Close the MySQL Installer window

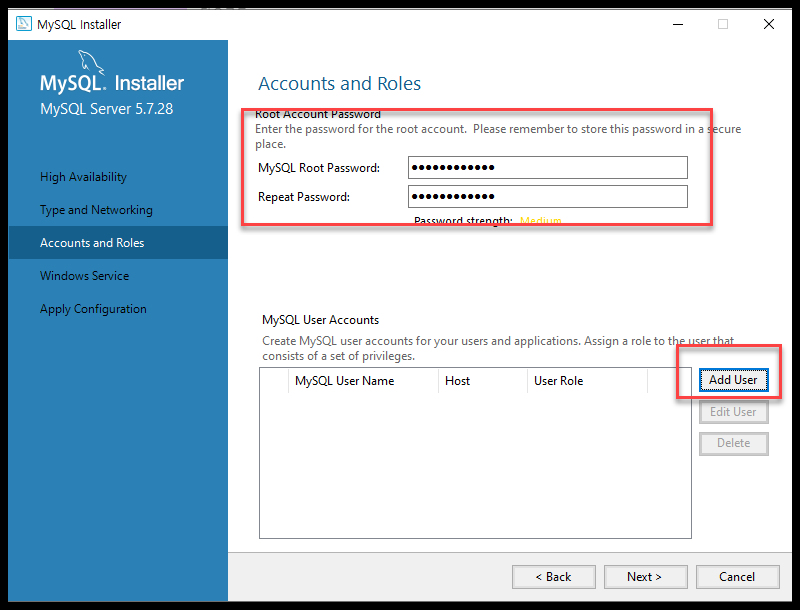point(769,24)
